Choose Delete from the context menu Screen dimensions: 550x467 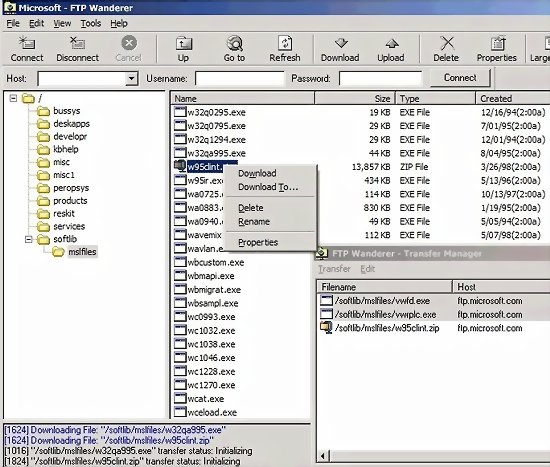(270, 208)
